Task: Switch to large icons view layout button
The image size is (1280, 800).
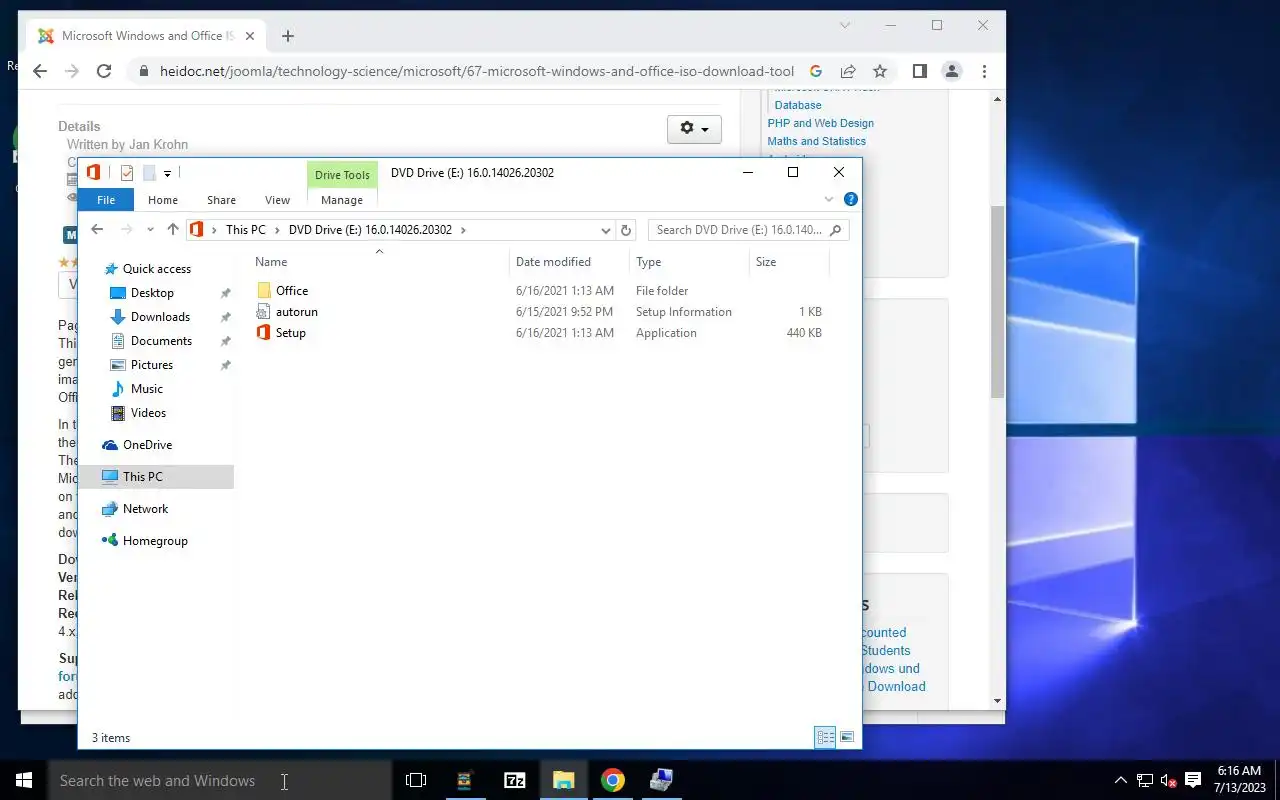Action: point(847,738)
